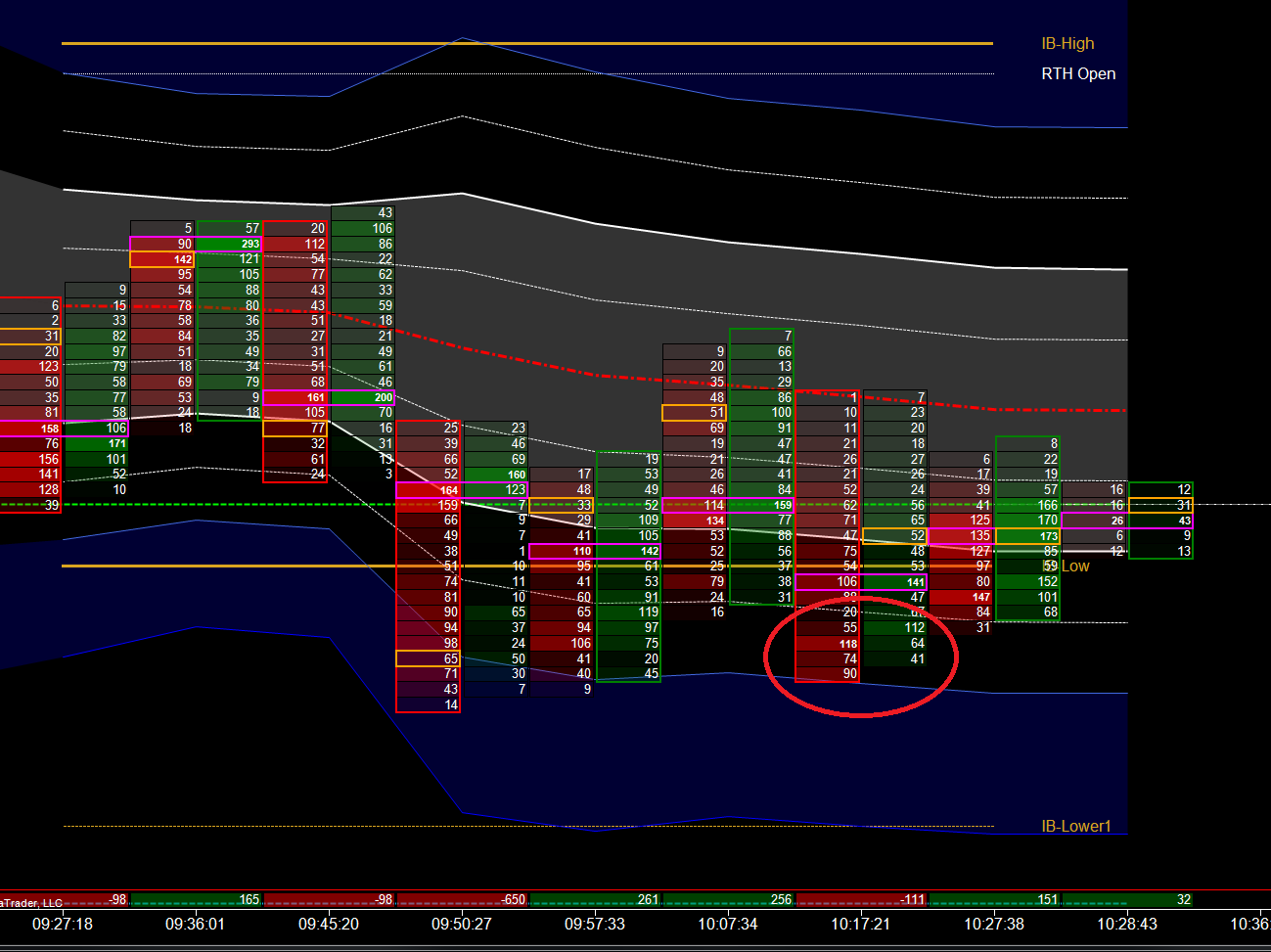Click the 34 volume cell
1271x952 pixels.
click(x=229, y=367)
